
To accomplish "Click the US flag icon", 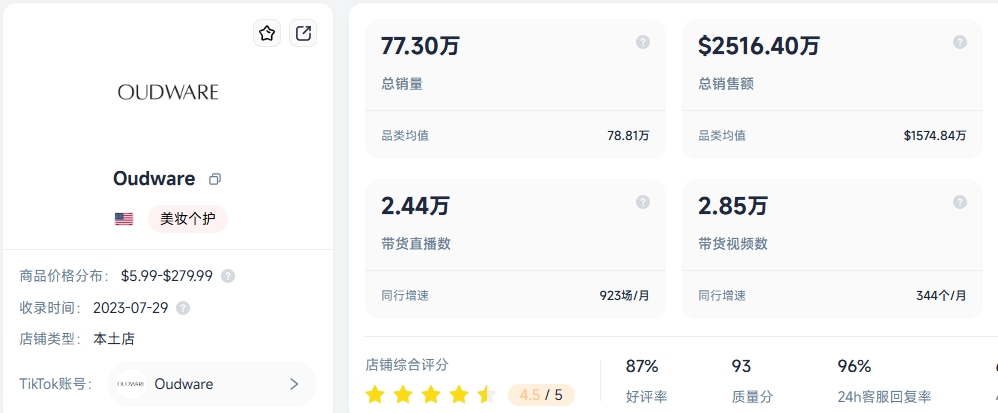I will point(123,219).
